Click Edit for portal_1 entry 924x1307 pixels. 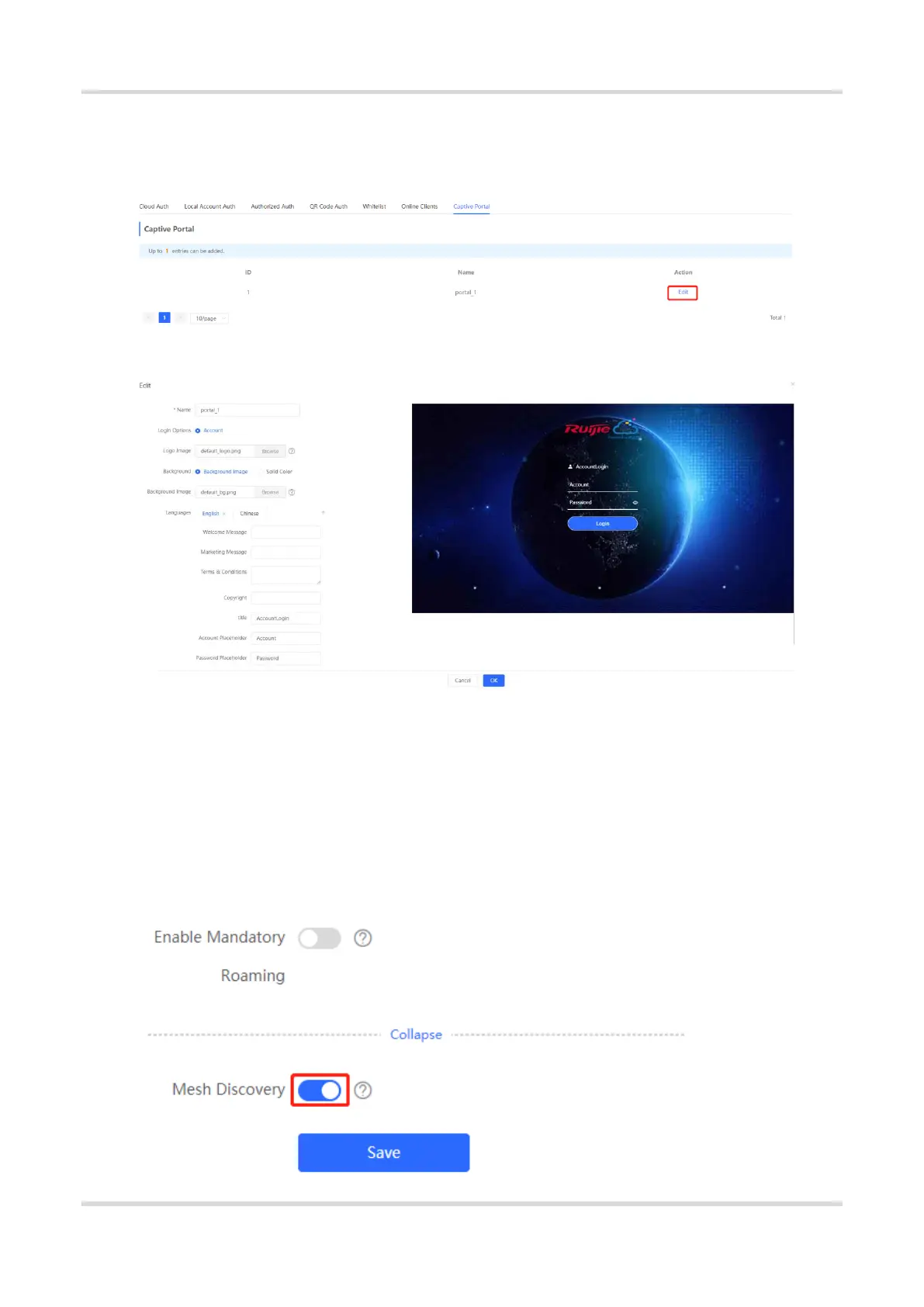click(x=683, y=293)
